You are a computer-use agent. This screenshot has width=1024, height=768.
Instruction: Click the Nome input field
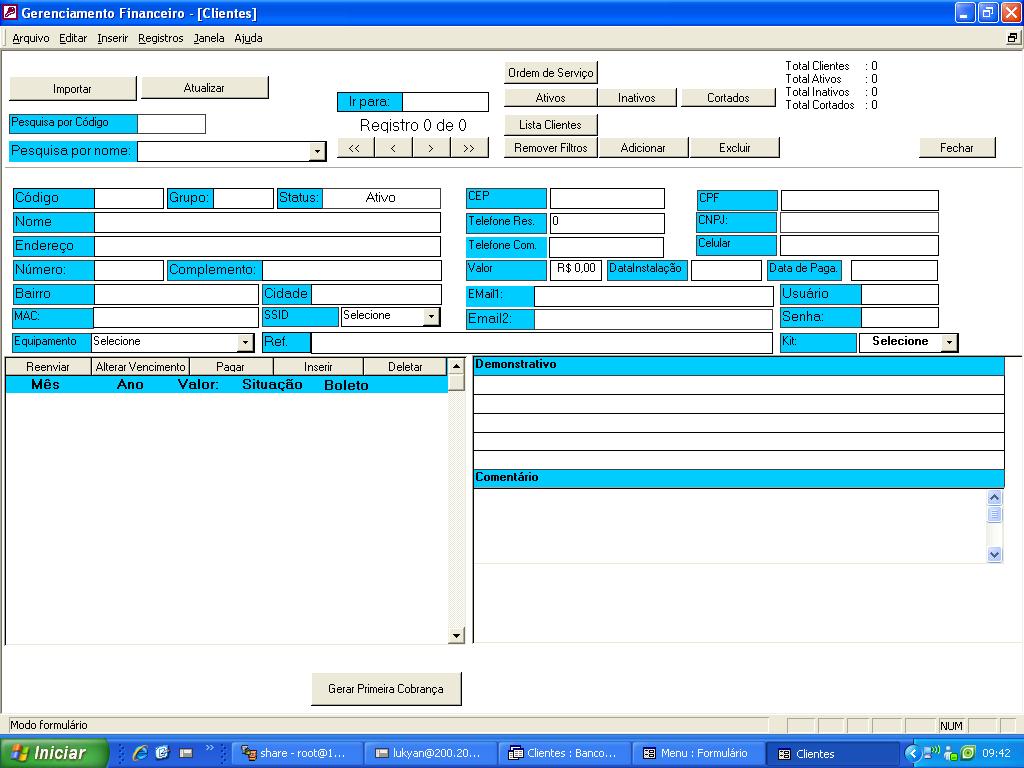[x=268, y=222]
